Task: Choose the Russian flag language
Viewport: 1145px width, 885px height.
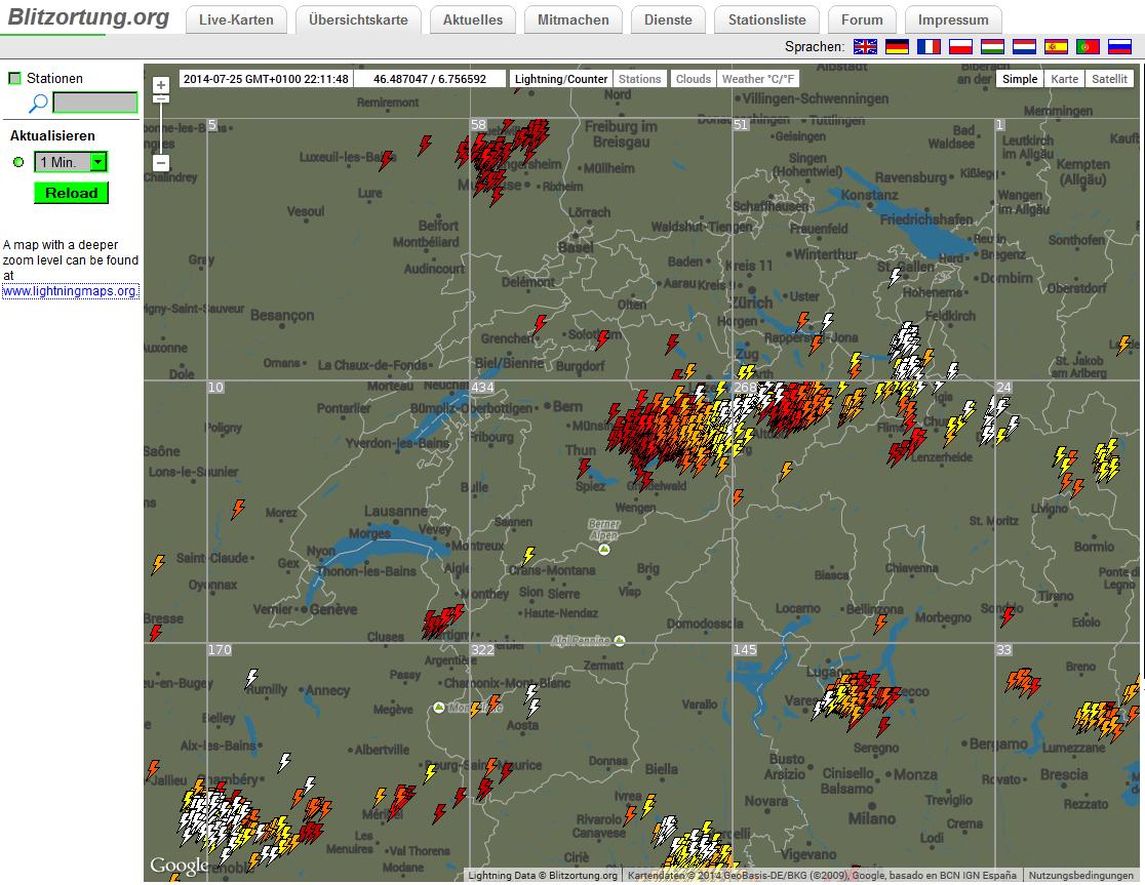Action: coord(1119,47)
